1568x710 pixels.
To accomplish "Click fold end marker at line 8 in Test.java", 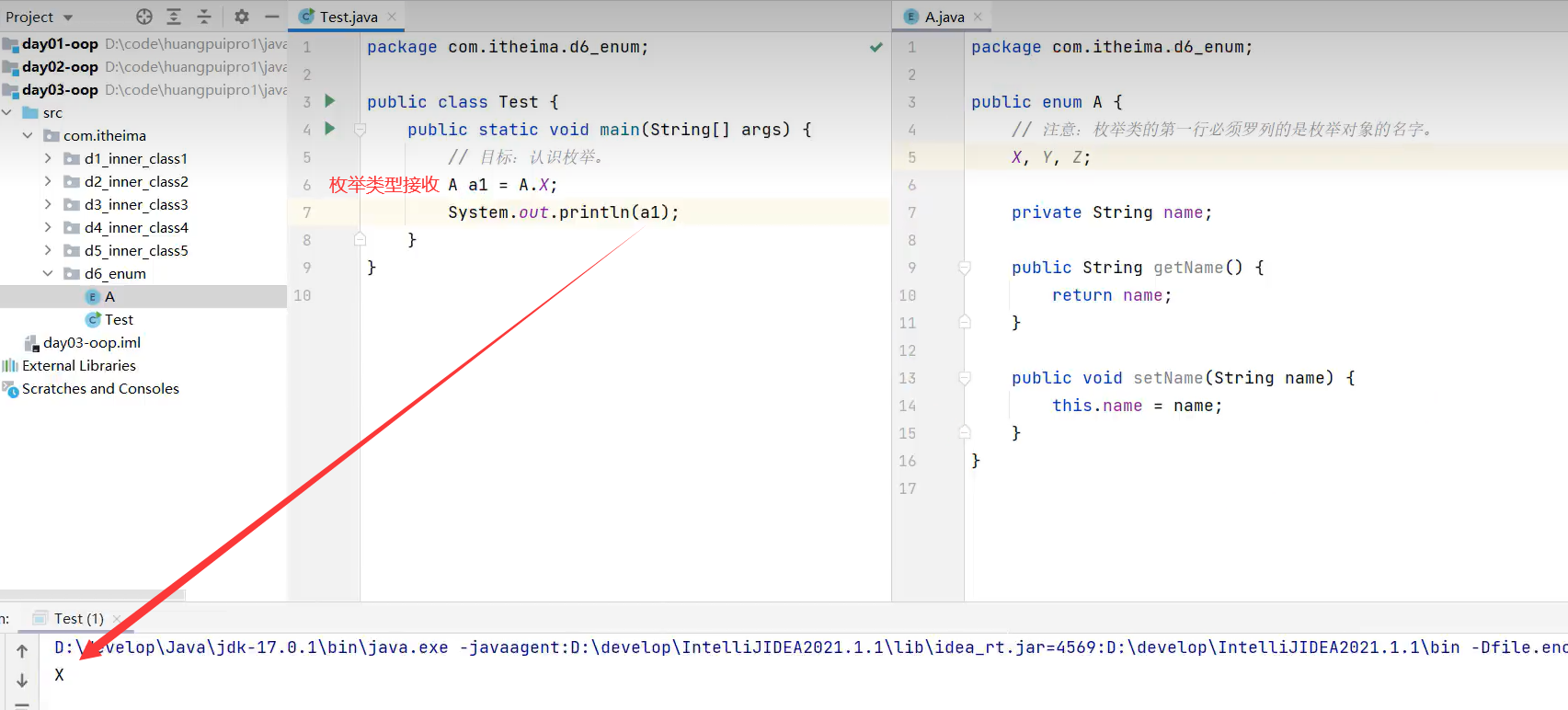I will [361, 239].
